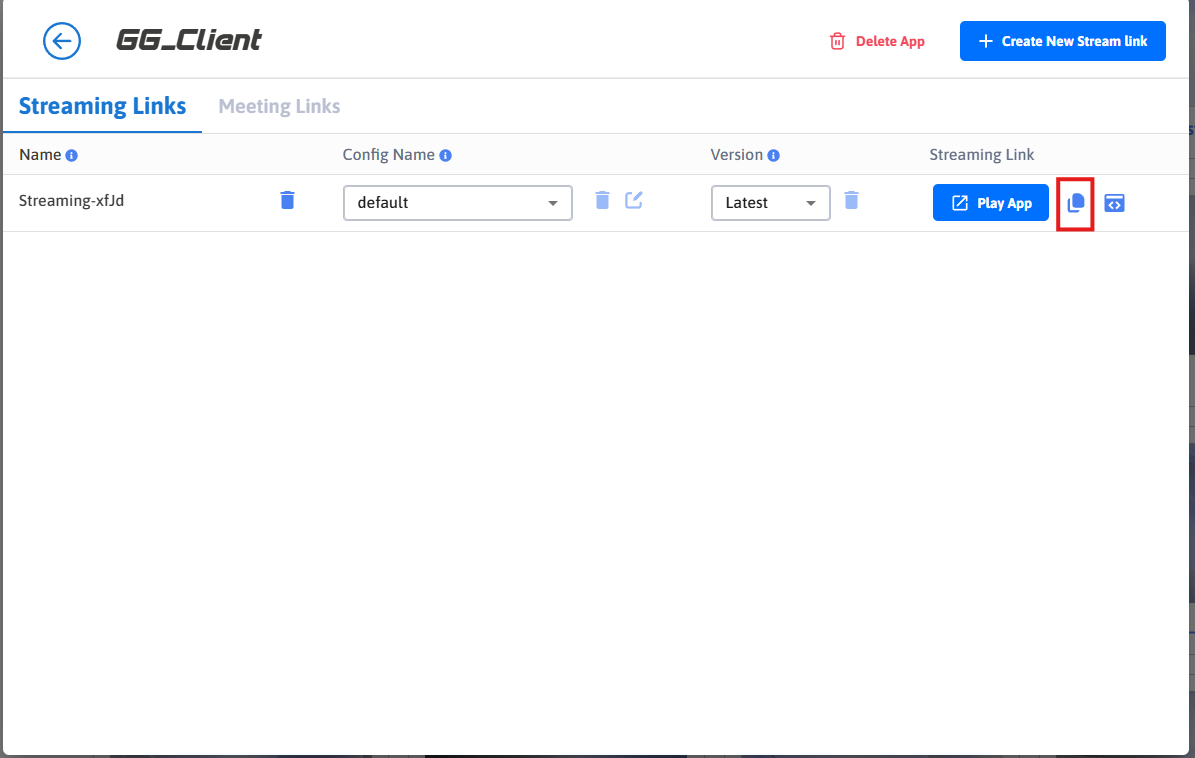Viewport: 1195px width, 758px height.
Task: Click the GG_Client app title
Action: pos(189,41)
